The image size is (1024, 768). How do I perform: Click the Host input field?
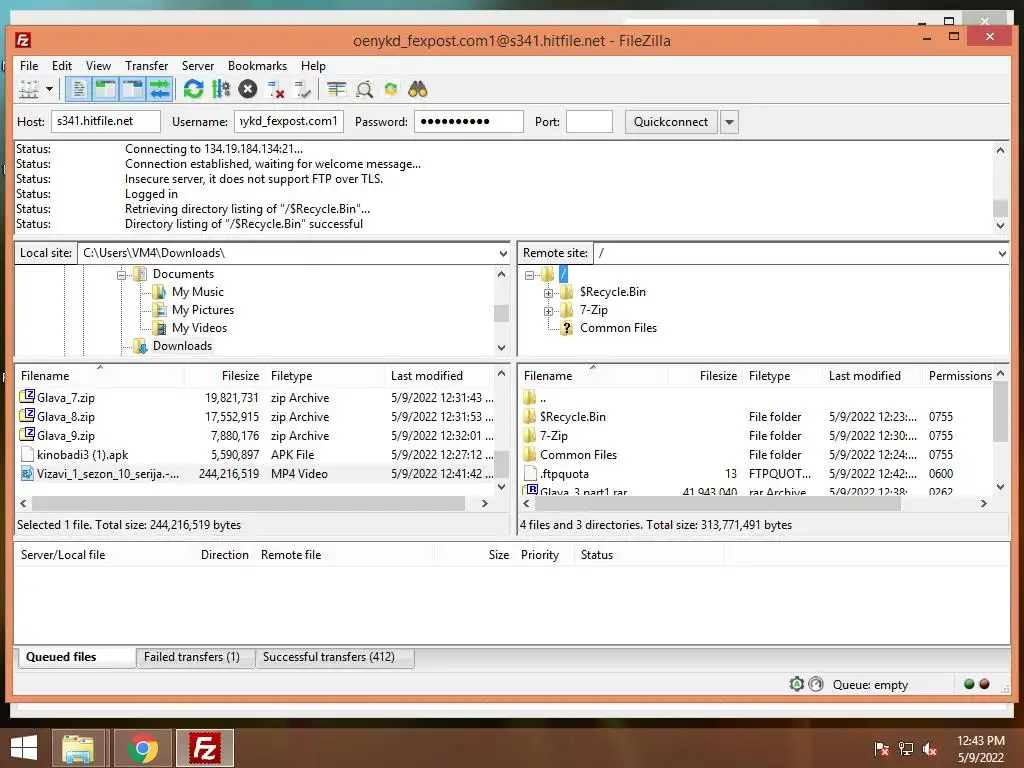pos(106,121)
